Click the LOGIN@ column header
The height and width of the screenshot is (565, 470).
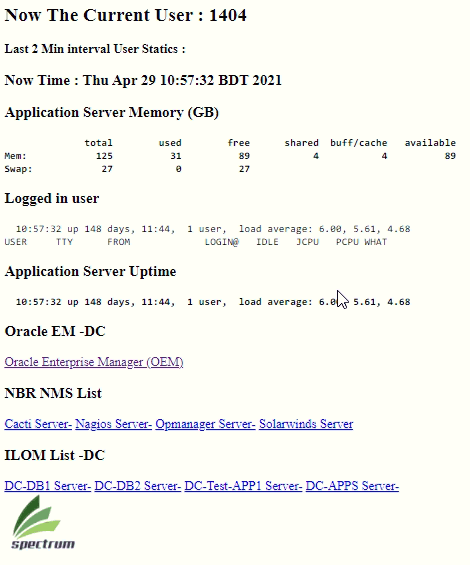click(222, 242)
